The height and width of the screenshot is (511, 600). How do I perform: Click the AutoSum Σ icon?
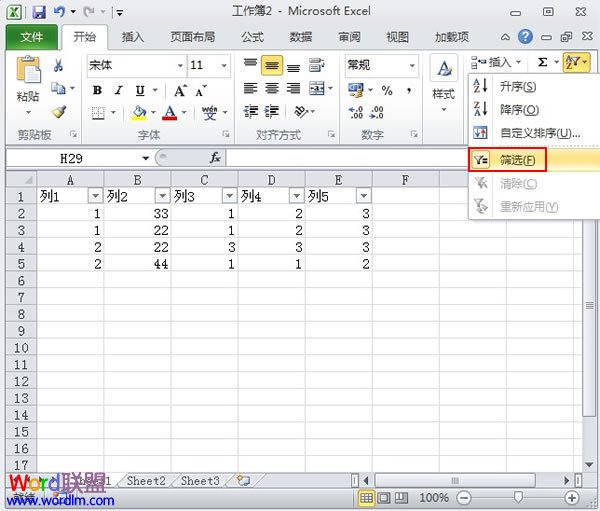(542, 62)
